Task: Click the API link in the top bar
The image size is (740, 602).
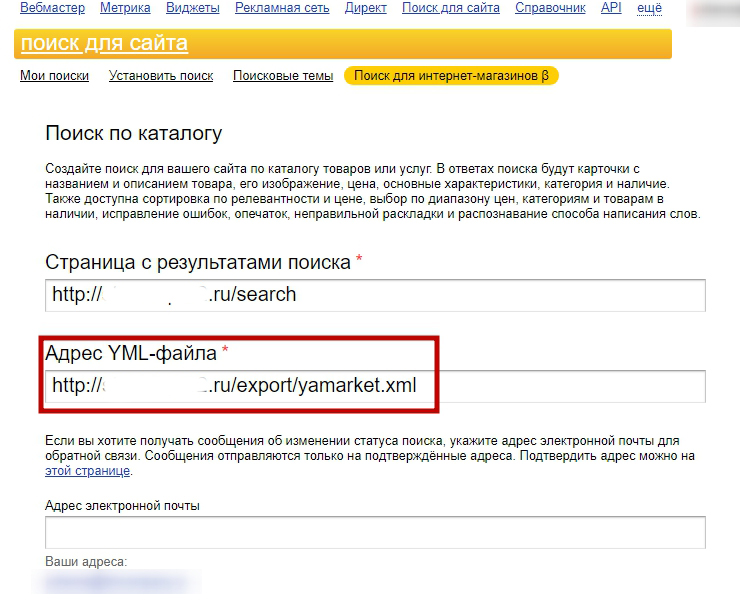Action: (610, 8)
